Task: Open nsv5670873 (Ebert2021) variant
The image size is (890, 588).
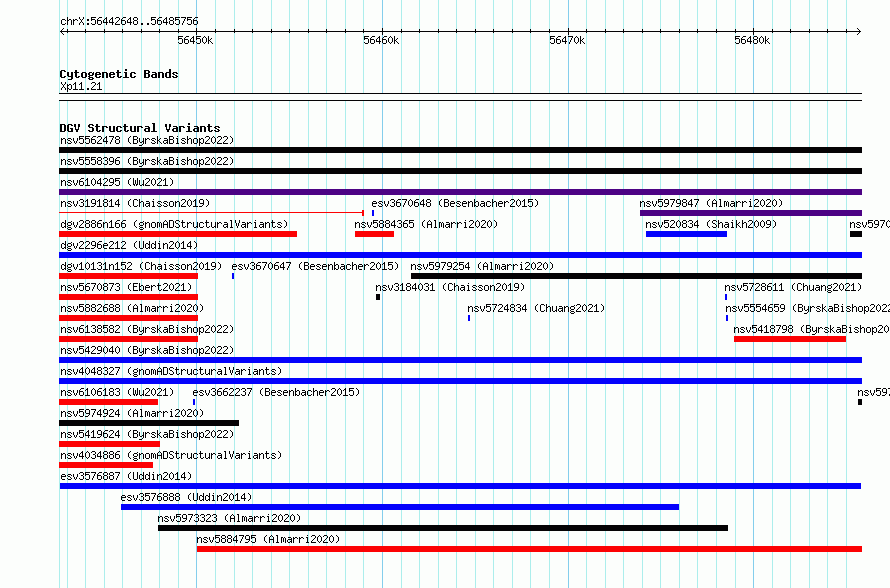Action: (x=126, y=287)
